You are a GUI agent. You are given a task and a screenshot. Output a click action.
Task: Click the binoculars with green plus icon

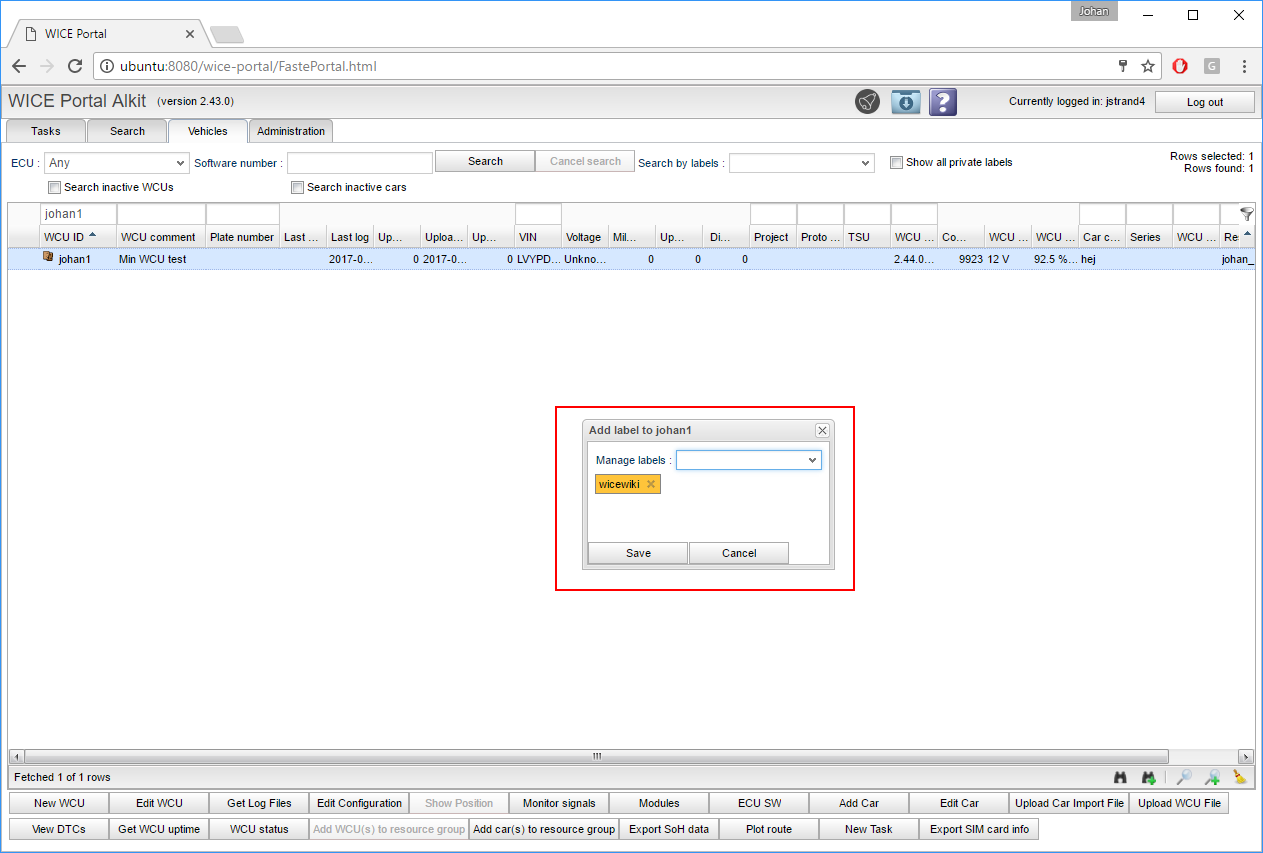click(x=1149, y=777)
